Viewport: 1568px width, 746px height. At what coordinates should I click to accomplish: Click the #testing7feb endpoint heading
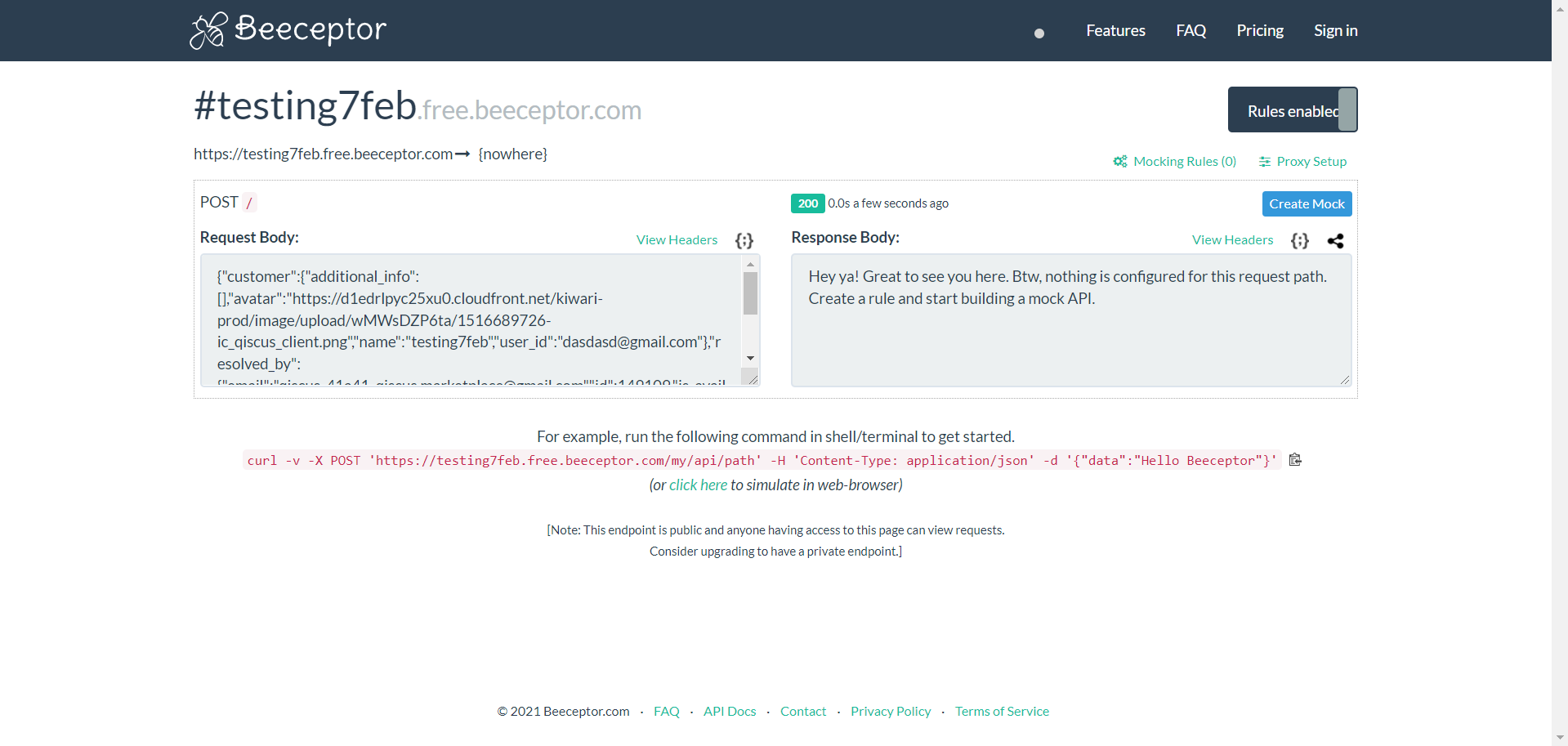(x=306, y=106)
